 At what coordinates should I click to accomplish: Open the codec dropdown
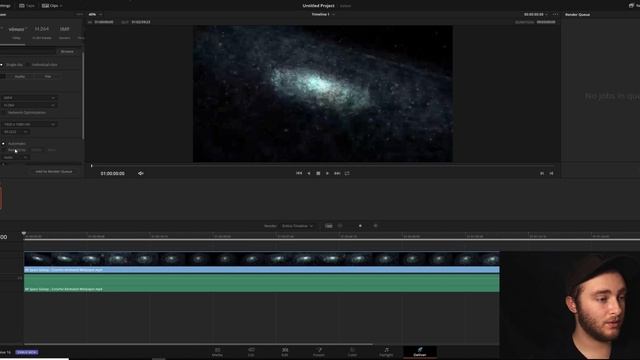click(29, 105)
